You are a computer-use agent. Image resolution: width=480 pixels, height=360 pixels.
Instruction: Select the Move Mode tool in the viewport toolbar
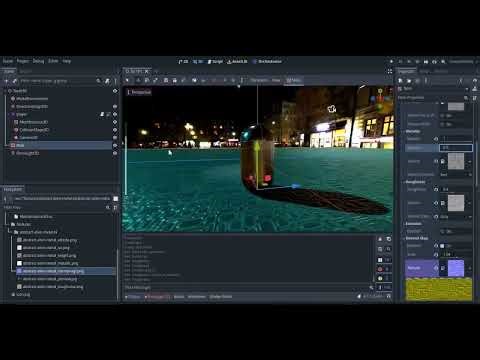pos(138,80)
